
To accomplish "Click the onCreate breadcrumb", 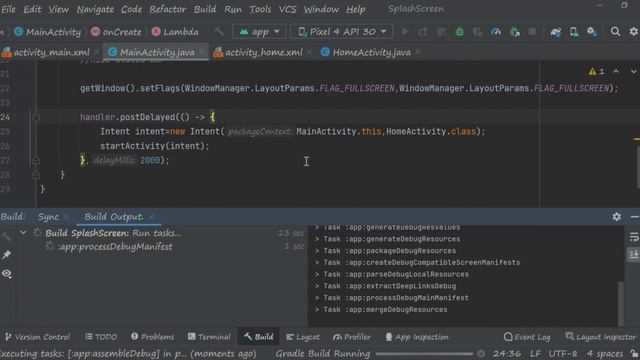I will (116, 32).
